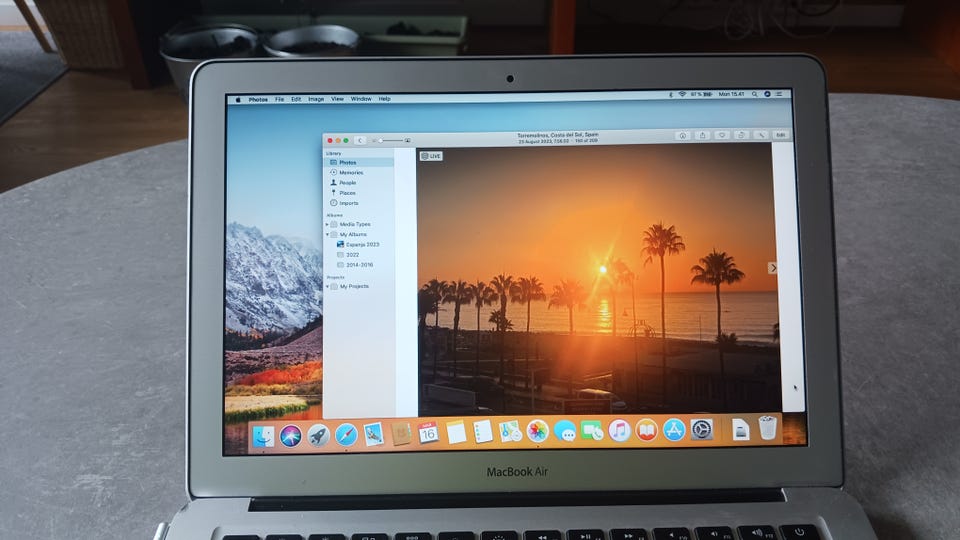
Task: Click the Edit button in Photos
Action: tap(781, 135)
